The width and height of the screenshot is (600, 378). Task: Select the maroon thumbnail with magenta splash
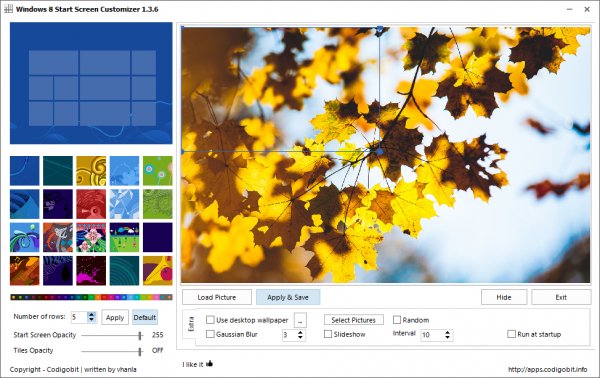pyautogui.click(x=91, y=270)
